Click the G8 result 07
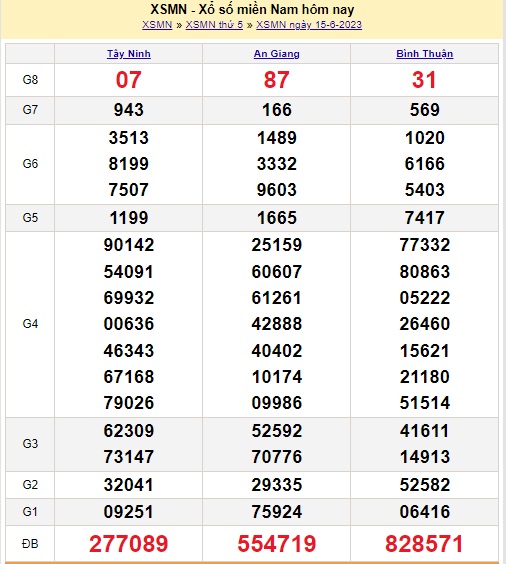Screen dimensions: 506x564 (128, 80)
